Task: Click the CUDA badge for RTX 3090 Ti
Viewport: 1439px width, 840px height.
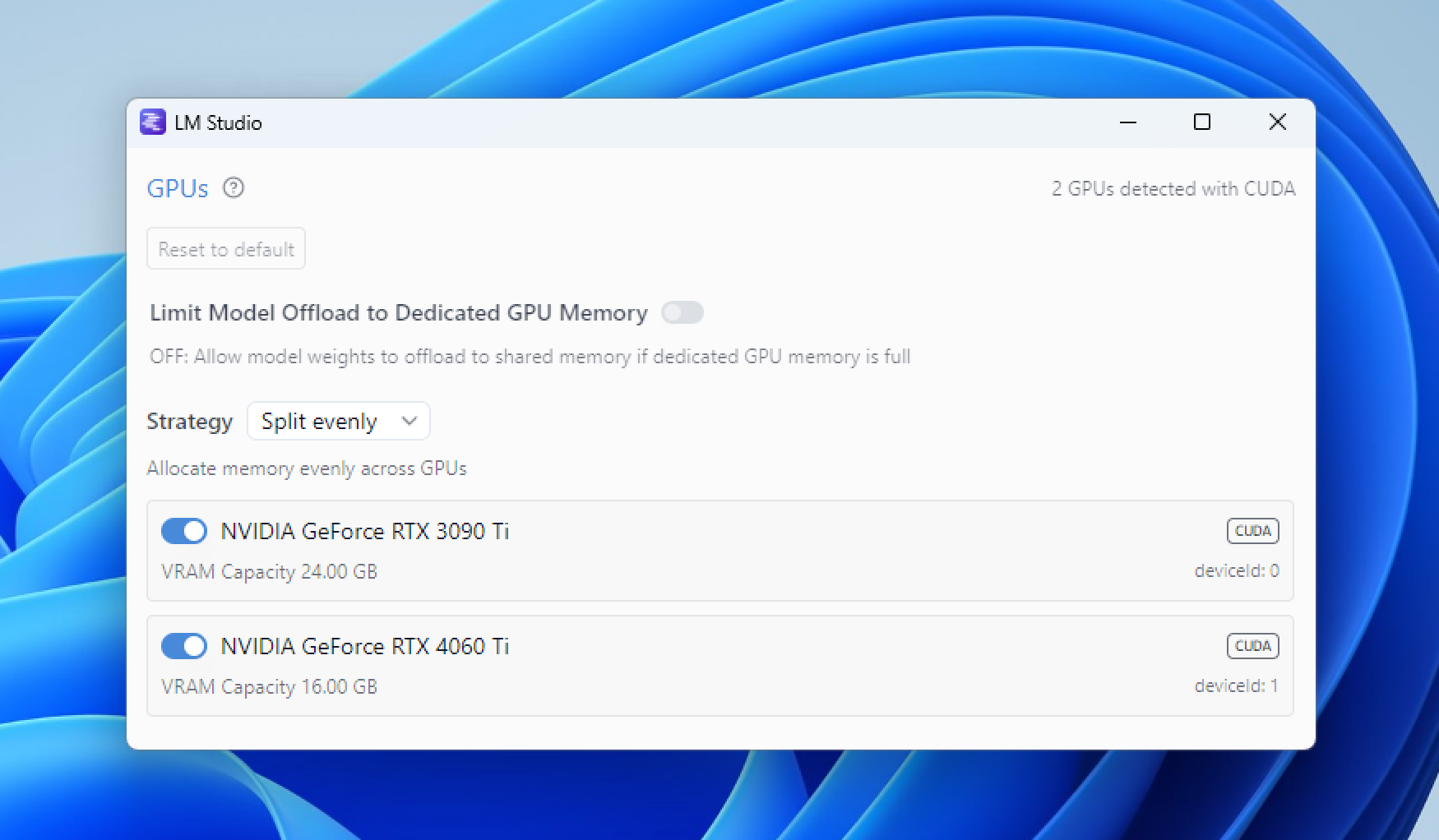Action: click(1252, 531)
